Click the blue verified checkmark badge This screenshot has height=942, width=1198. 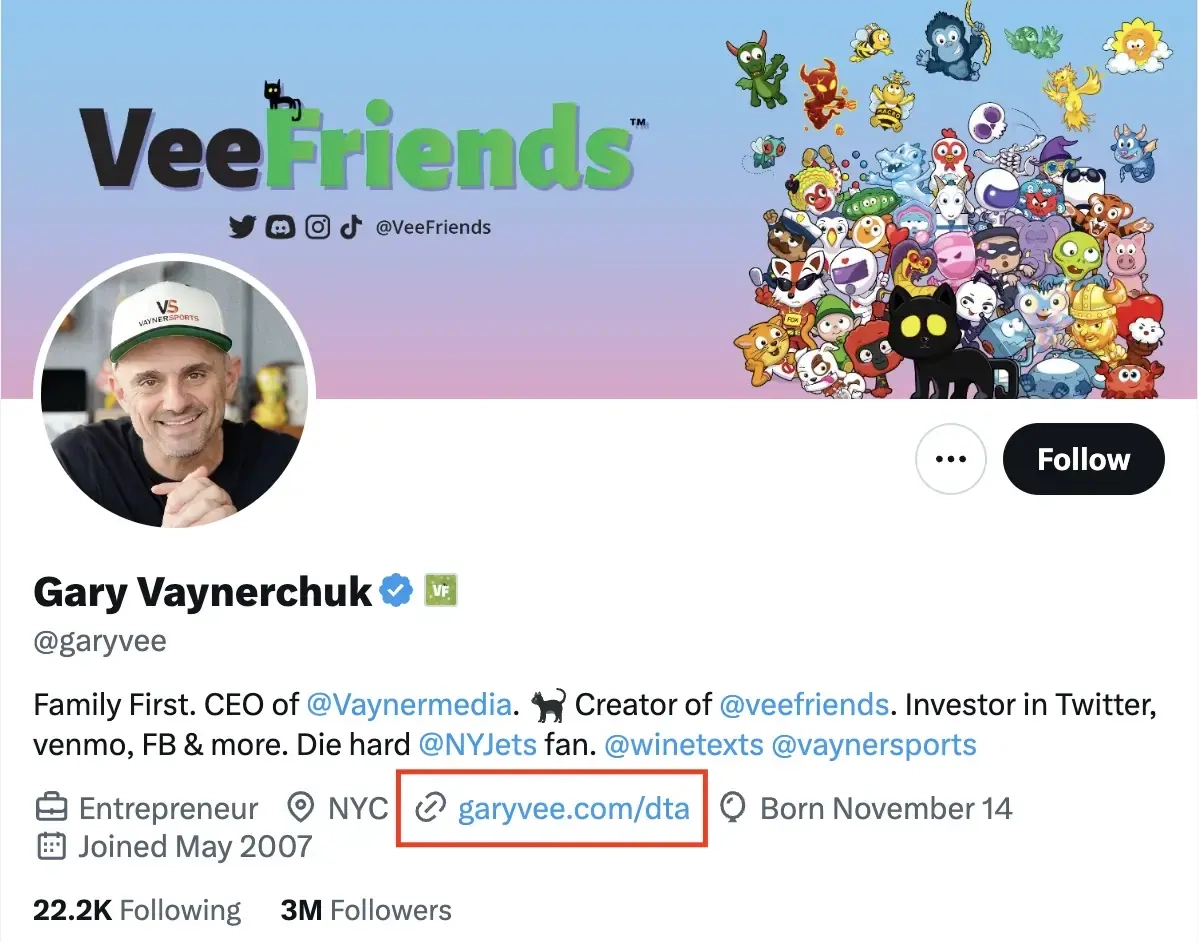tap(397, 592)
